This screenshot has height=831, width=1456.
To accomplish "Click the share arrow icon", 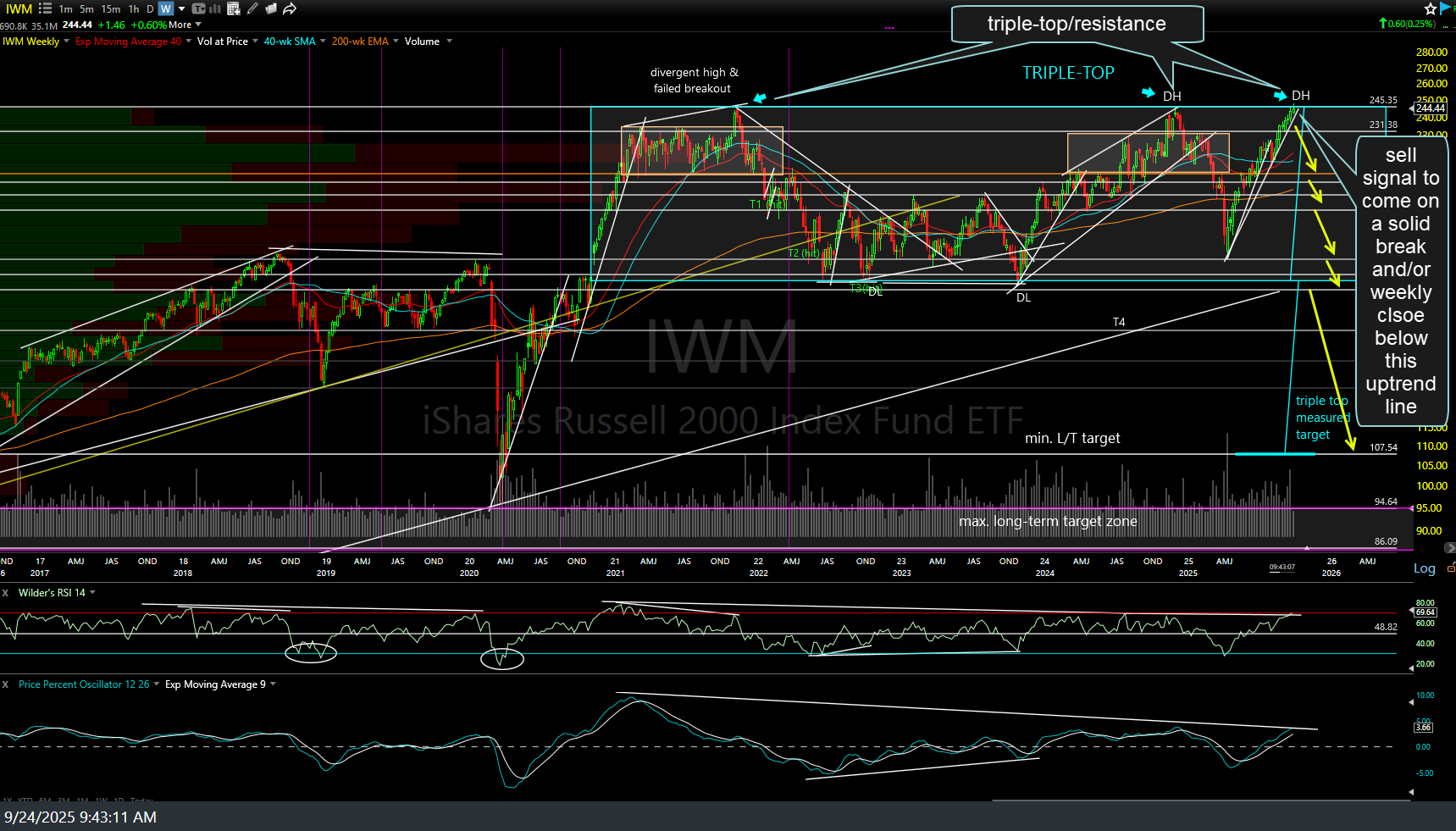I will [x=289, y=8].
